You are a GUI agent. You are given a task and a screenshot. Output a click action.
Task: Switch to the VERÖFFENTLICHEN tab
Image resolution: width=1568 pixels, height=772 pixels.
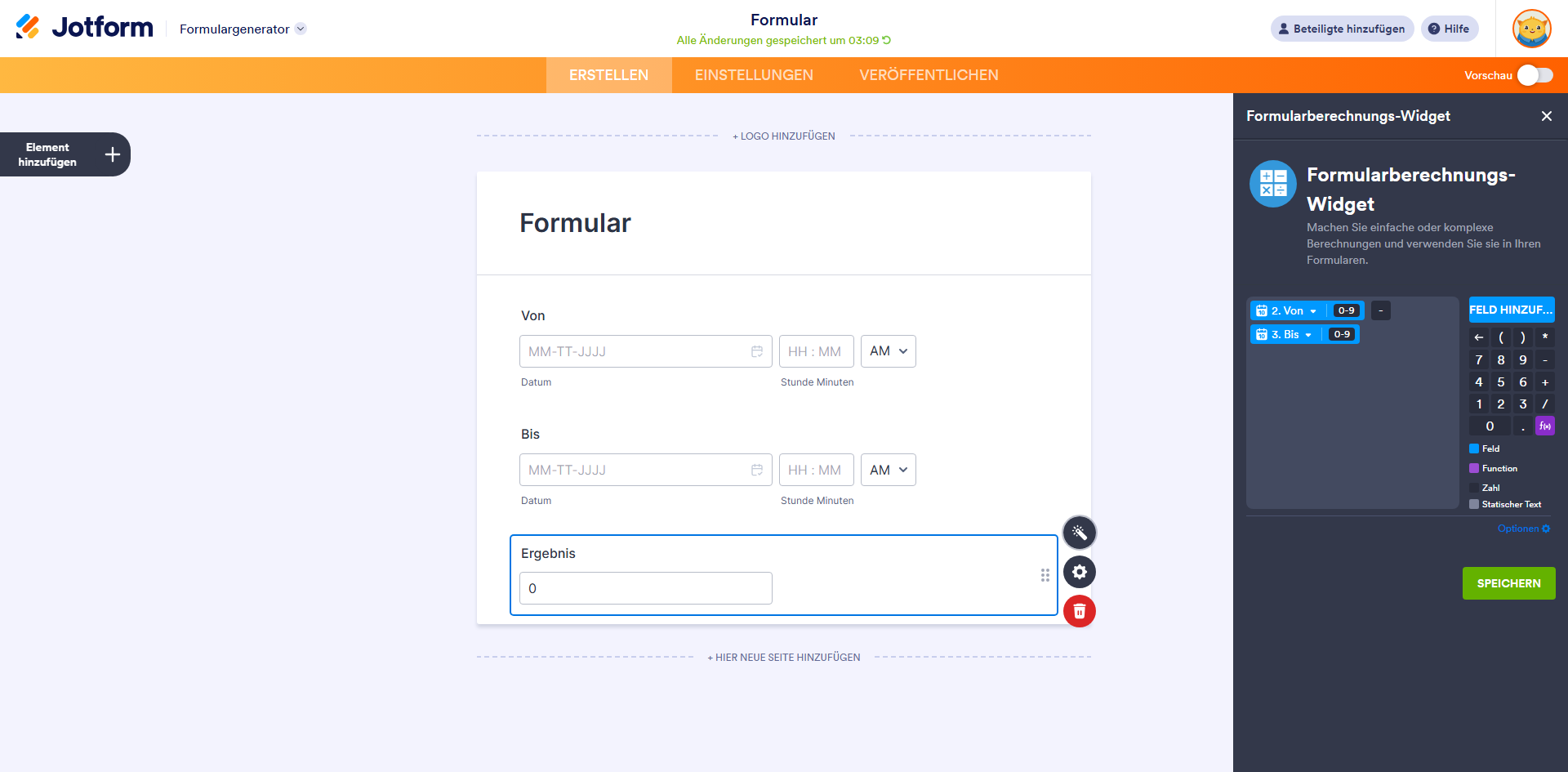(x=929, y=75)
